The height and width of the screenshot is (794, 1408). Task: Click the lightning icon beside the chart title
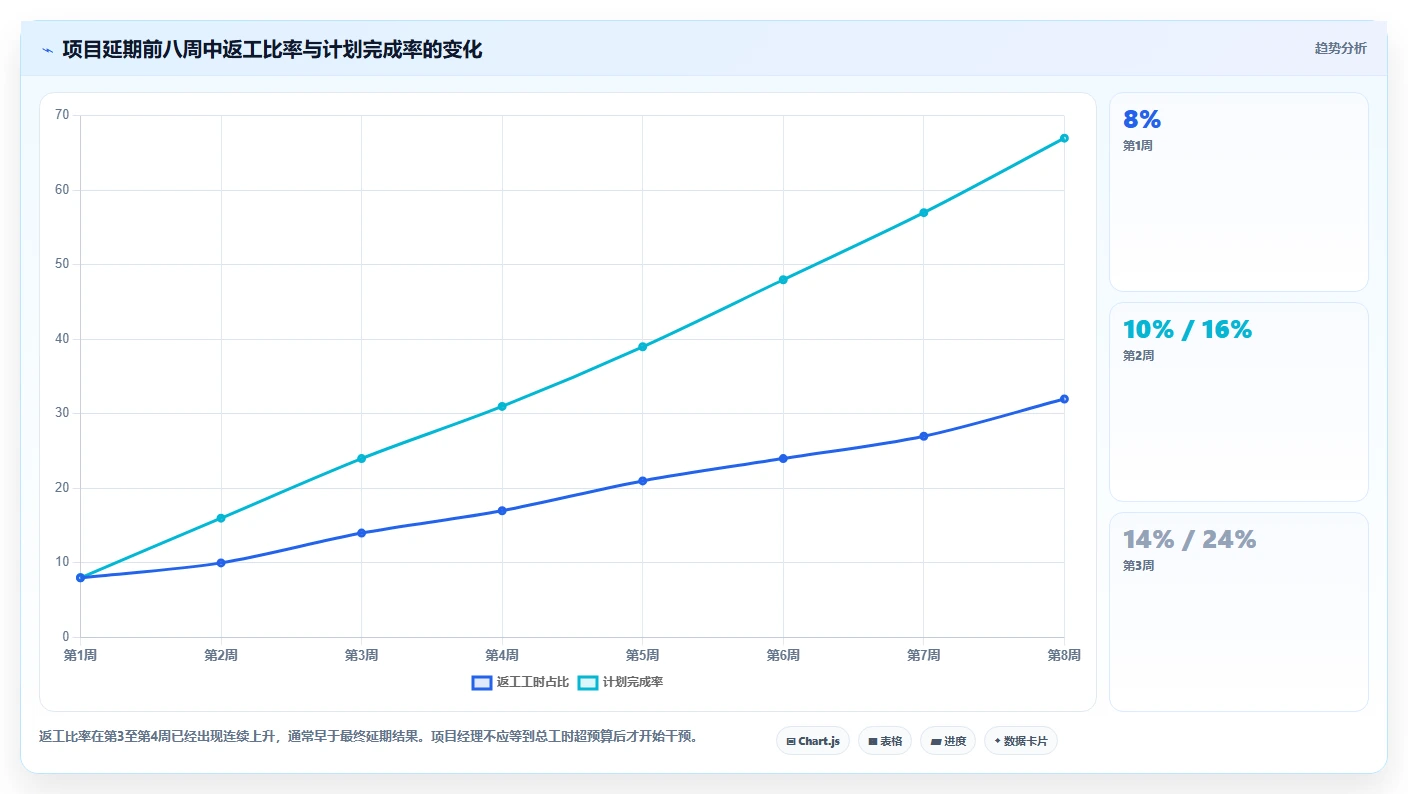tap(48, 50)
